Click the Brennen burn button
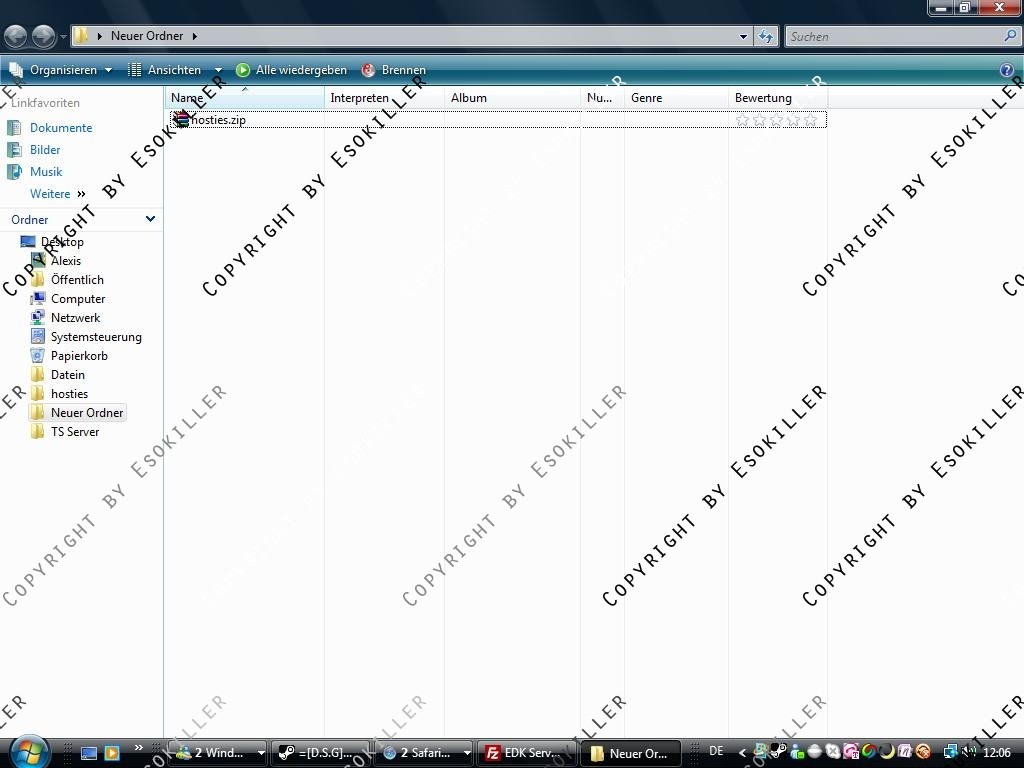Viewport: 1024px width, 768px height. pos(394,70)
